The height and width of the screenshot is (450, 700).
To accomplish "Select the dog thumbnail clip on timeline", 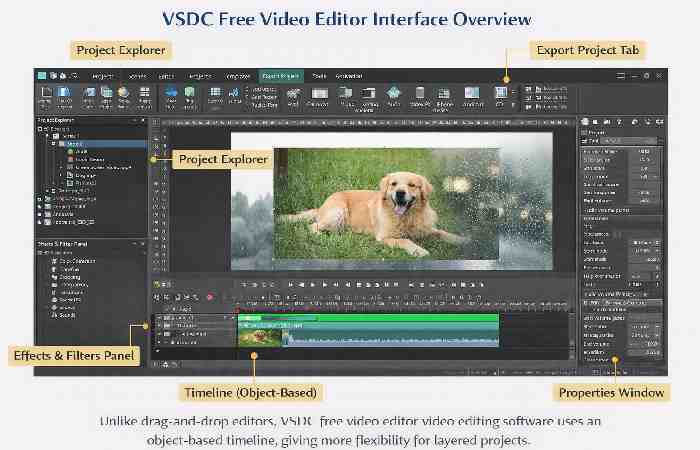I will pyautogui.click(x=260, y=338).
